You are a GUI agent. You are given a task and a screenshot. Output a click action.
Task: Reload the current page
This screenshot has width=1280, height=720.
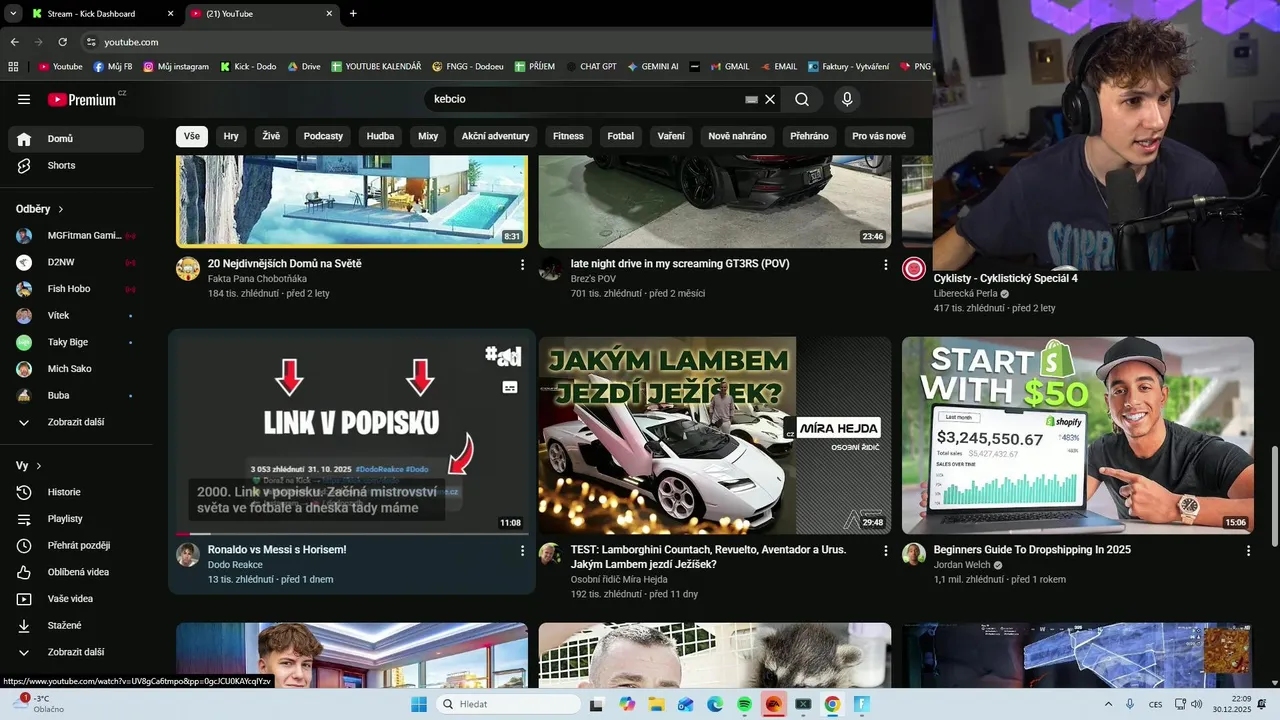(x=62, y=42)
